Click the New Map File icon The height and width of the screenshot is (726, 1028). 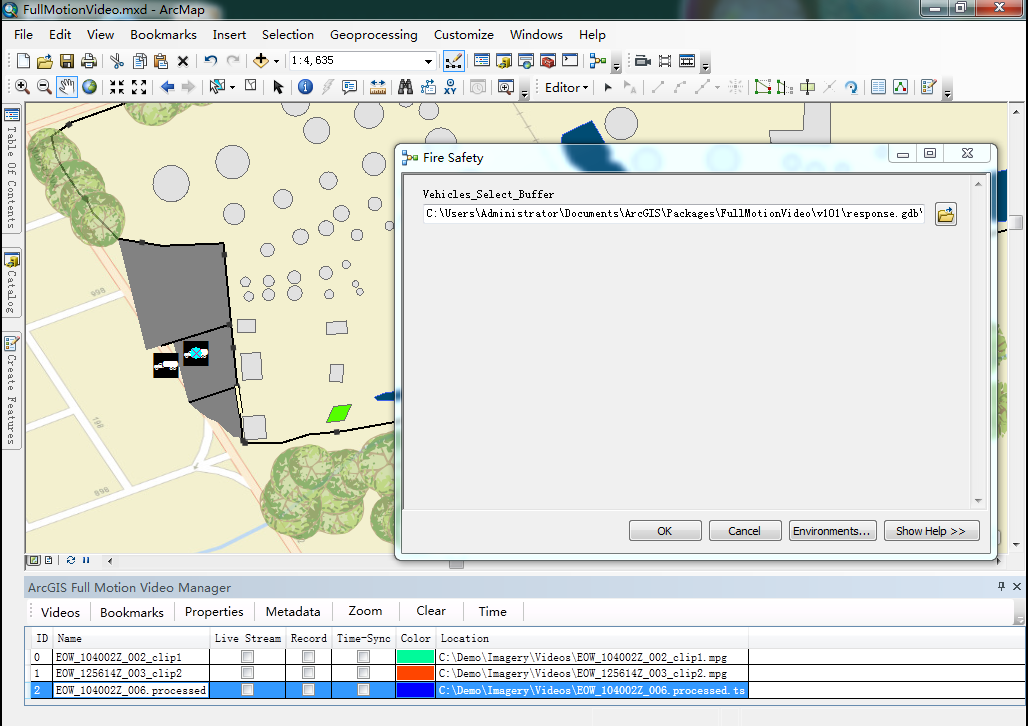[x=23, y=61]
